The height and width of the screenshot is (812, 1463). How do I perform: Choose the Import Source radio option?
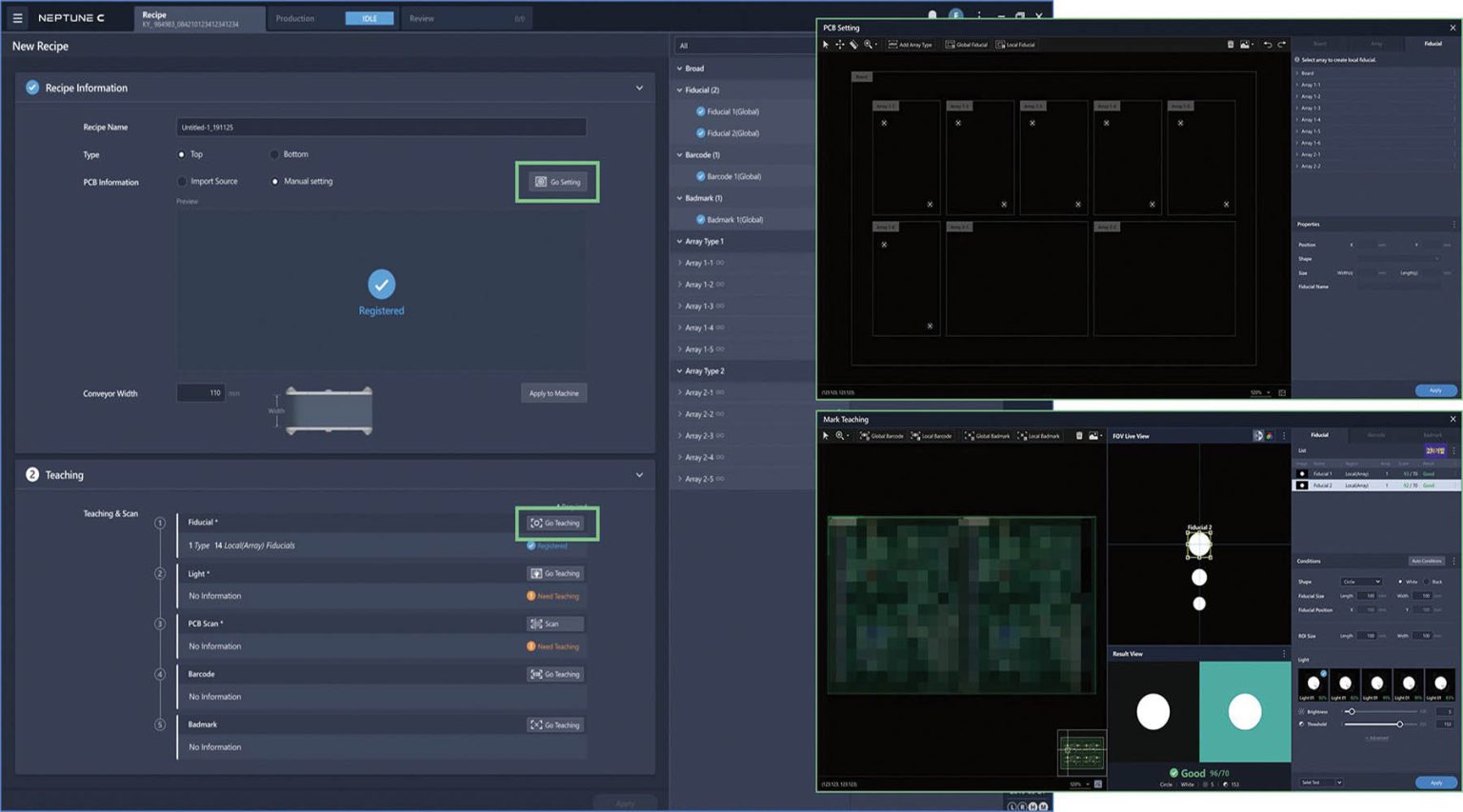[x=181, y=181]
